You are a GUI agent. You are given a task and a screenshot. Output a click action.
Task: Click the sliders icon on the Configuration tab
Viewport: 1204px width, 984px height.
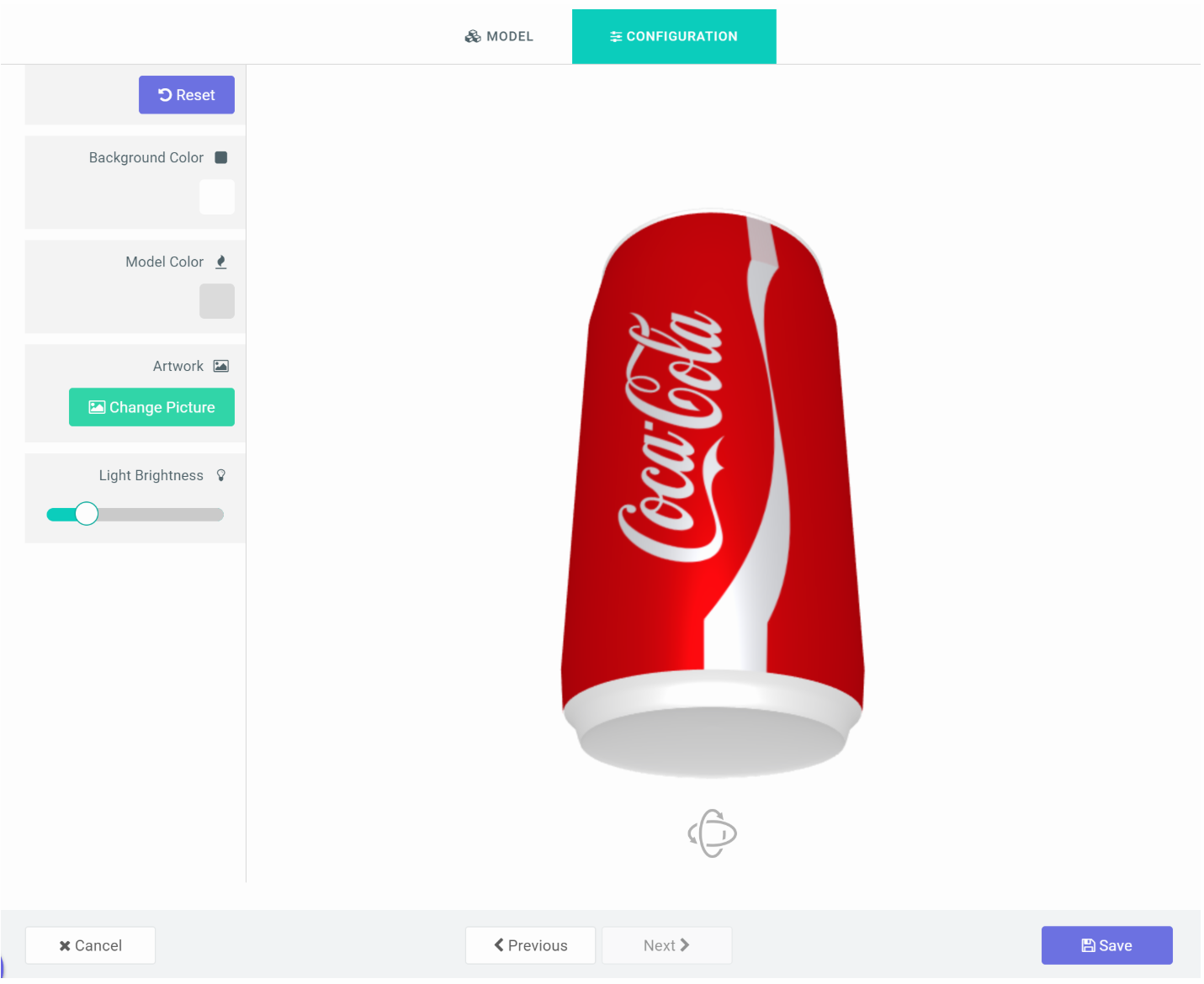[616, 36]
